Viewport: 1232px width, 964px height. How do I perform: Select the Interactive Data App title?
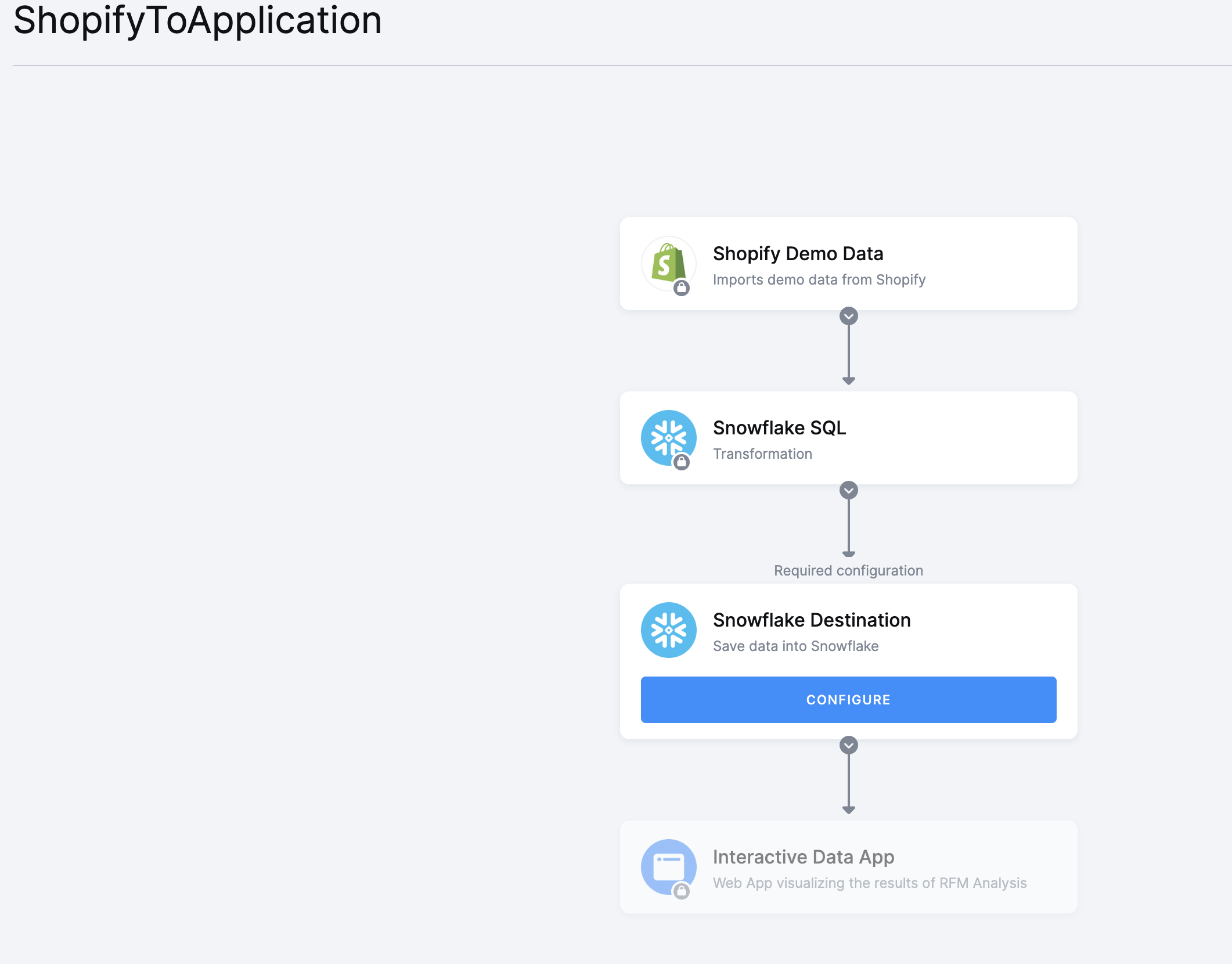pos(804,857)
